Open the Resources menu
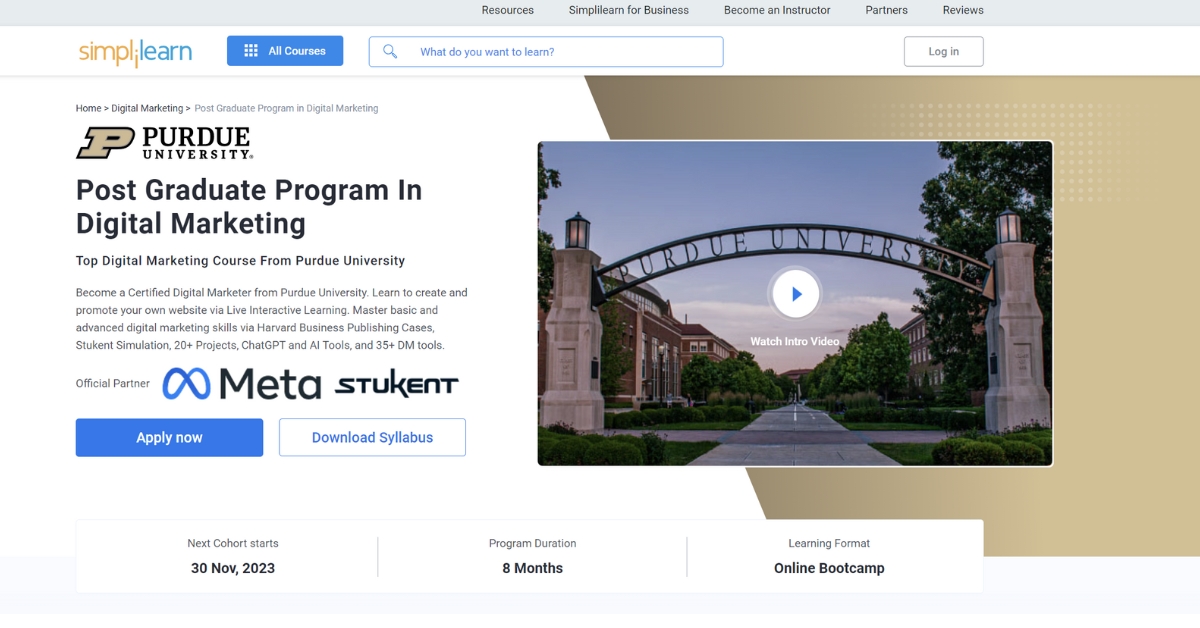1200x628 pixels. coord(507,11)
